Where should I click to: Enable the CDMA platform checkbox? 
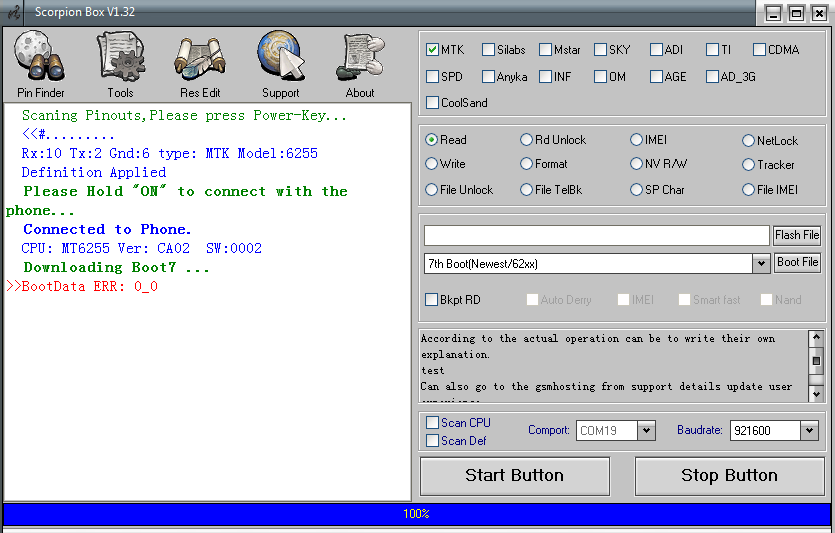point(759,50)
